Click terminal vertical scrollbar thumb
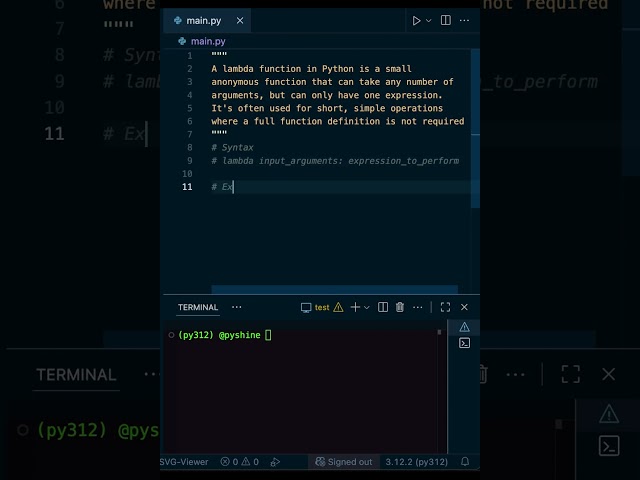Screen dimensions: 640x480 (x=440, y=332)
